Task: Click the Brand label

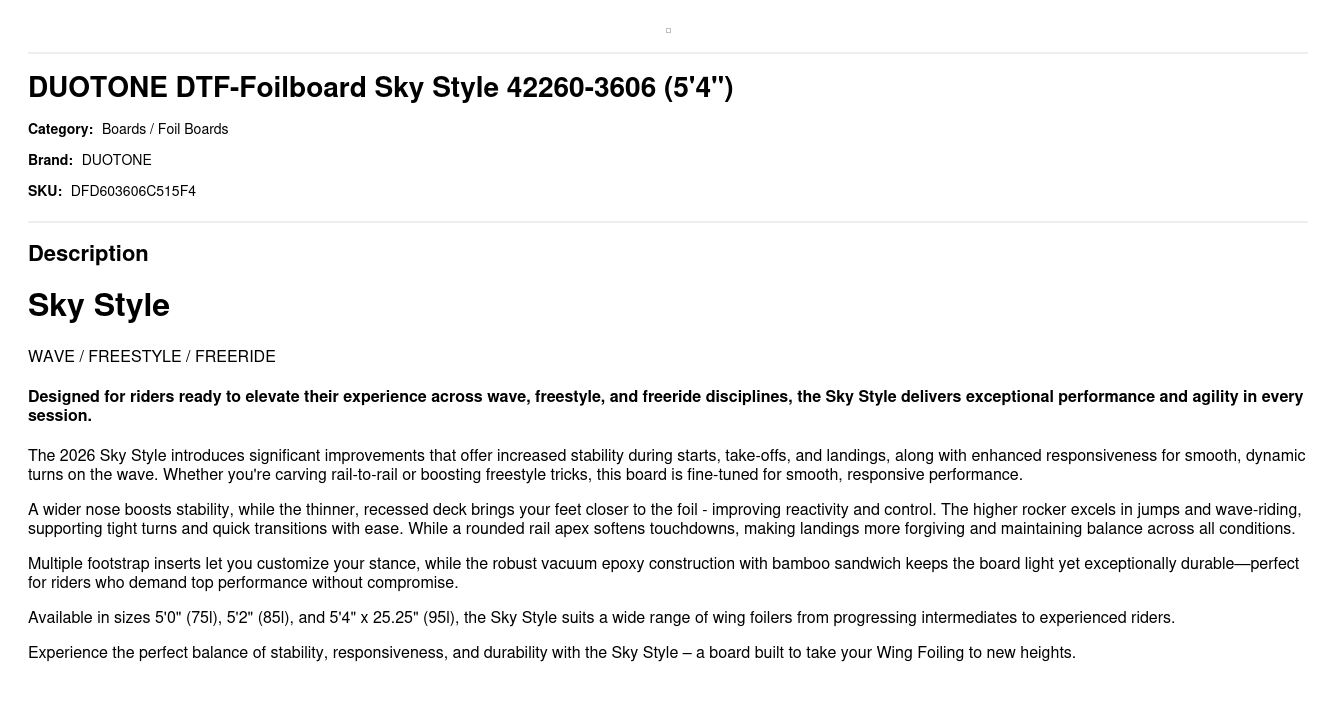Action: (x=50, y=160)
